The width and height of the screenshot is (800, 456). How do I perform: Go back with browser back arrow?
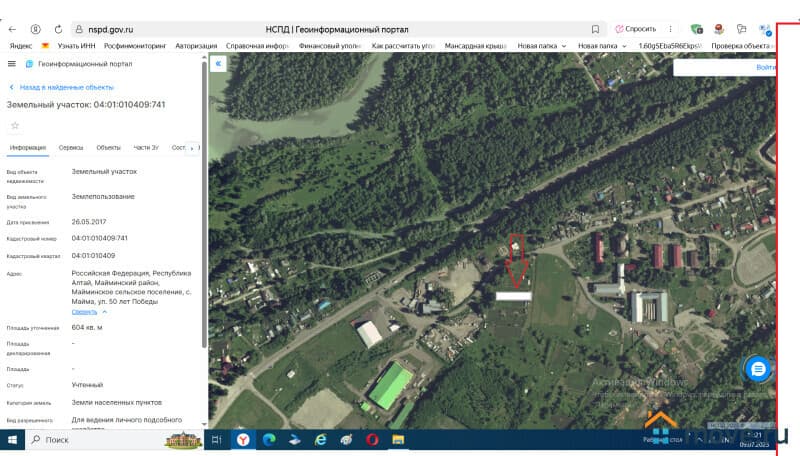(12, 30)
